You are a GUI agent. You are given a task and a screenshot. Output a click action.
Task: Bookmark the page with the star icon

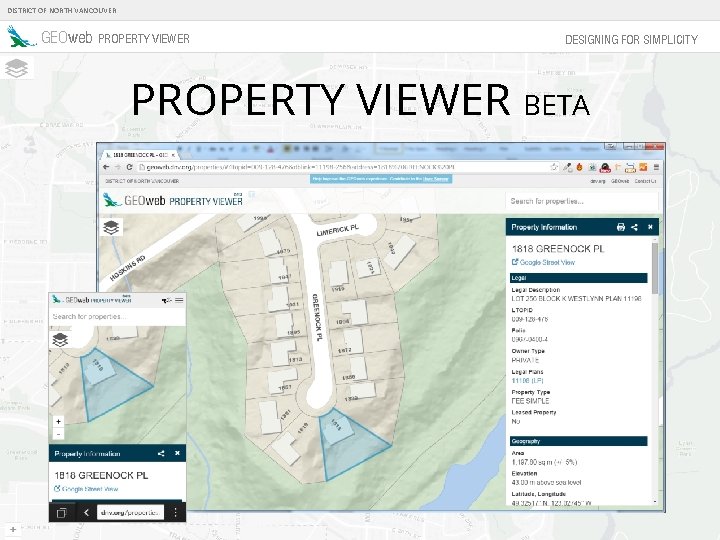[554, 167]
